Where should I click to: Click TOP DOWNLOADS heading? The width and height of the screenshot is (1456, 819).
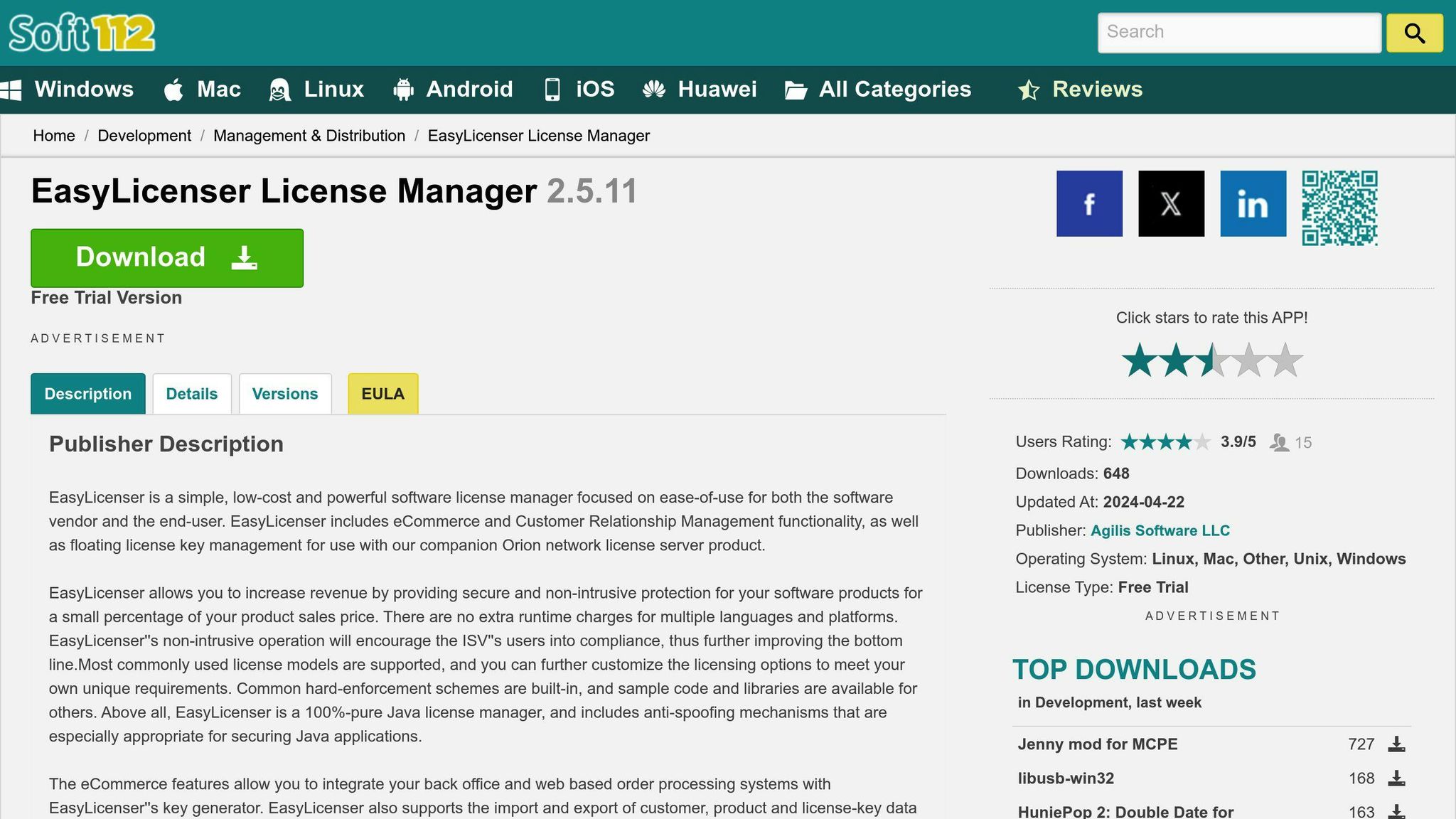tap(1134, 670)
